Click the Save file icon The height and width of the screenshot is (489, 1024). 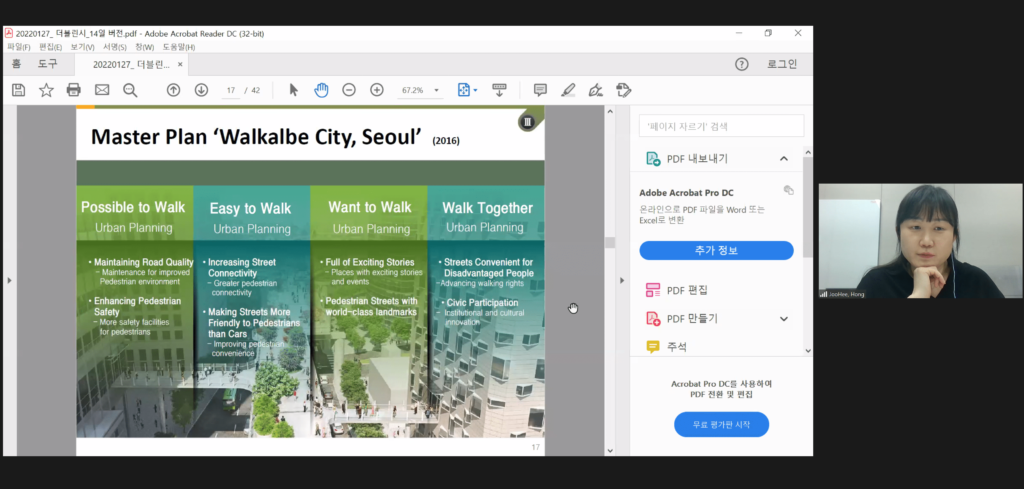pyautogui.click(x=18, y=90)
